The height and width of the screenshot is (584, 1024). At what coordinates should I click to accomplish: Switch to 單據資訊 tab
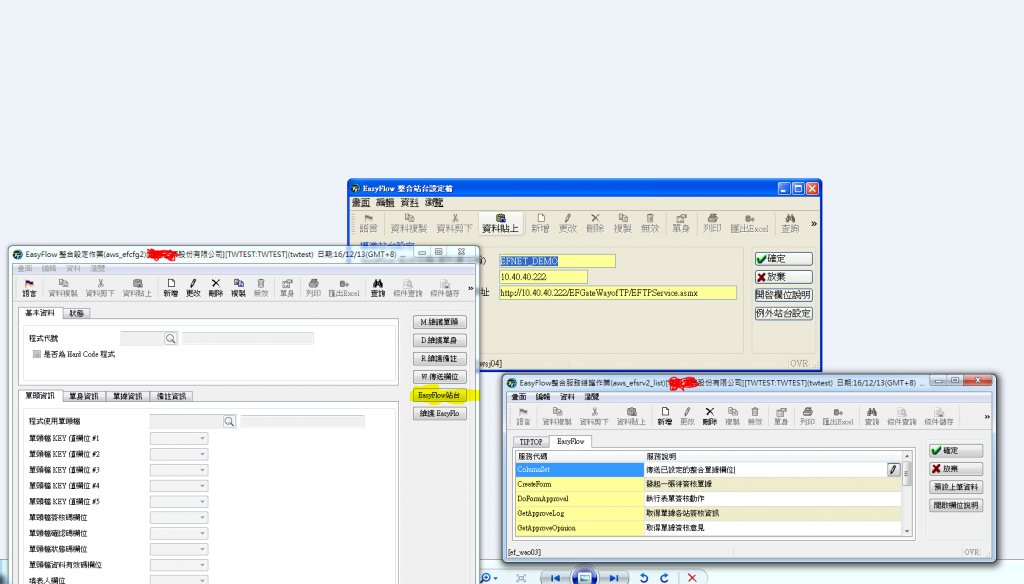tap(127, 396)
